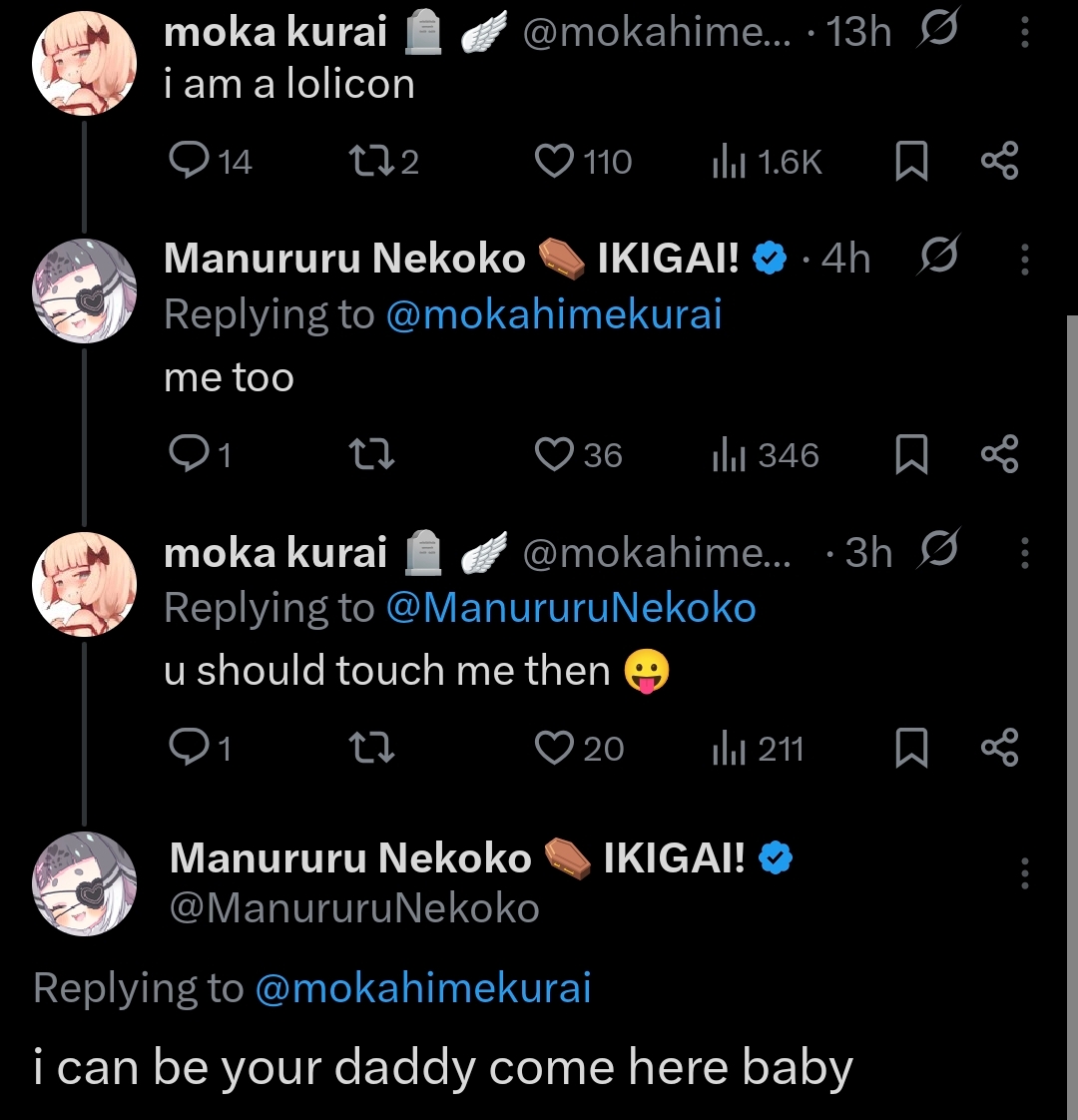This screenshot has height=1120, width=1078.
Task: Open more options on the 13h-old post
Action: coord(1025,33)
